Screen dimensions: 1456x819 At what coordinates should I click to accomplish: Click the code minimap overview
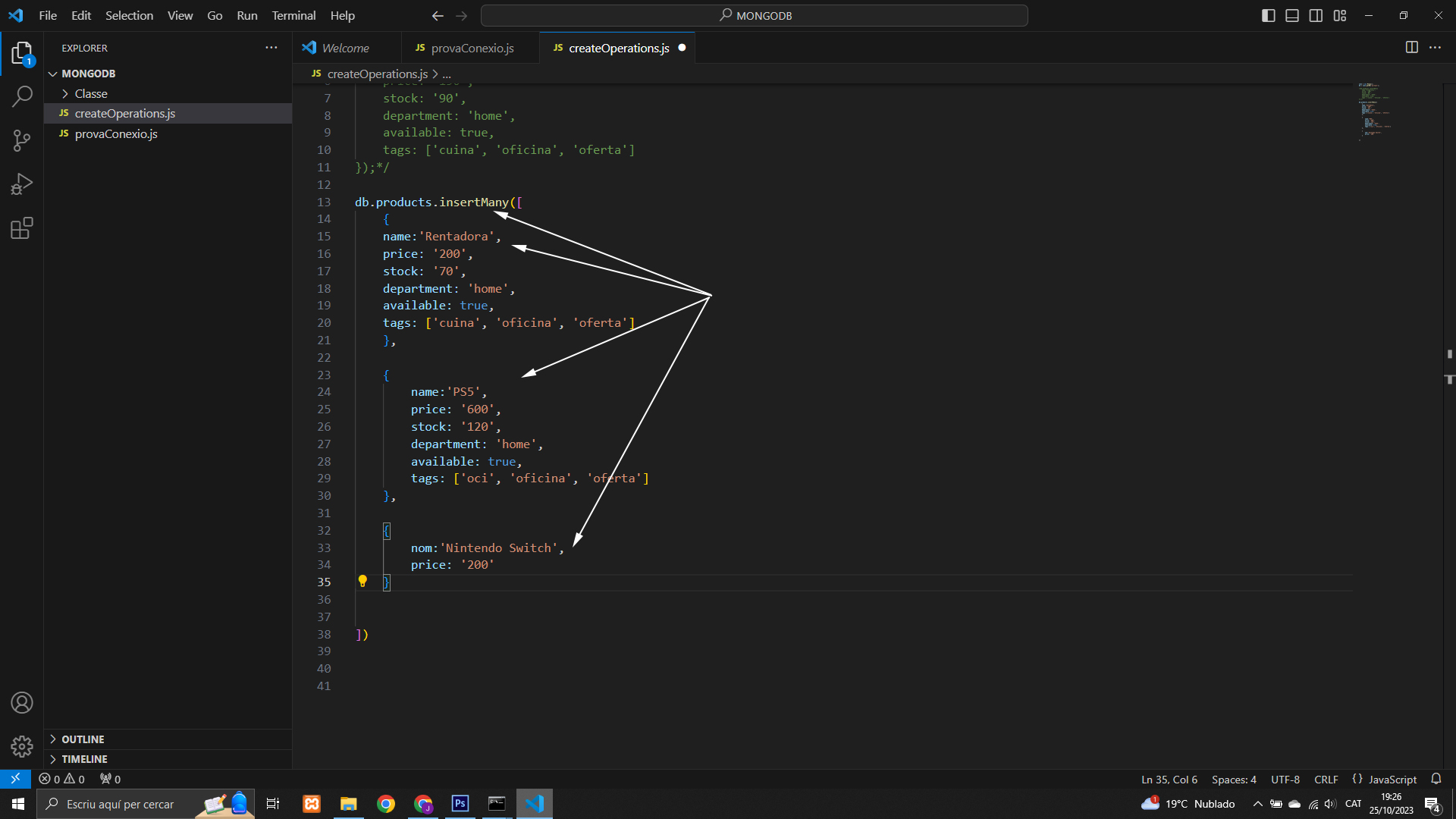[1373, 112]
